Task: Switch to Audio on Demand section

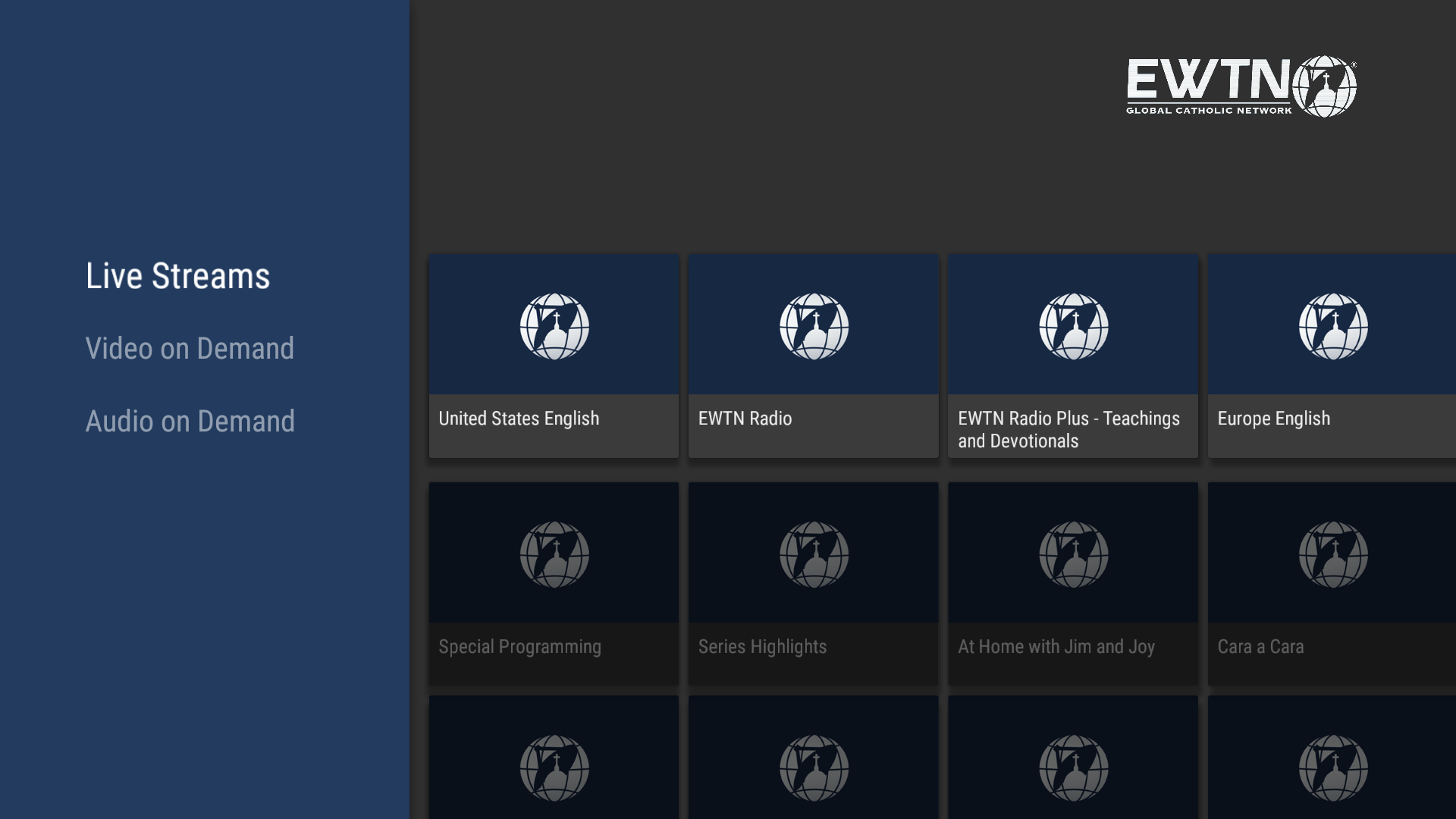Action: click(x=190, y=422)
